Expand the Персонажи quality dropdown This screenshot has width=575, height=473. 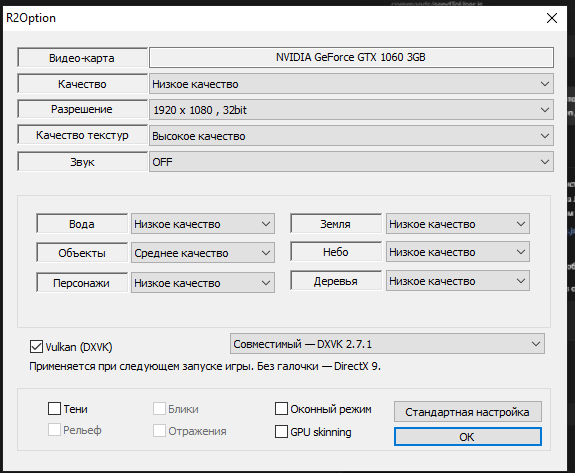pos(203,282)
